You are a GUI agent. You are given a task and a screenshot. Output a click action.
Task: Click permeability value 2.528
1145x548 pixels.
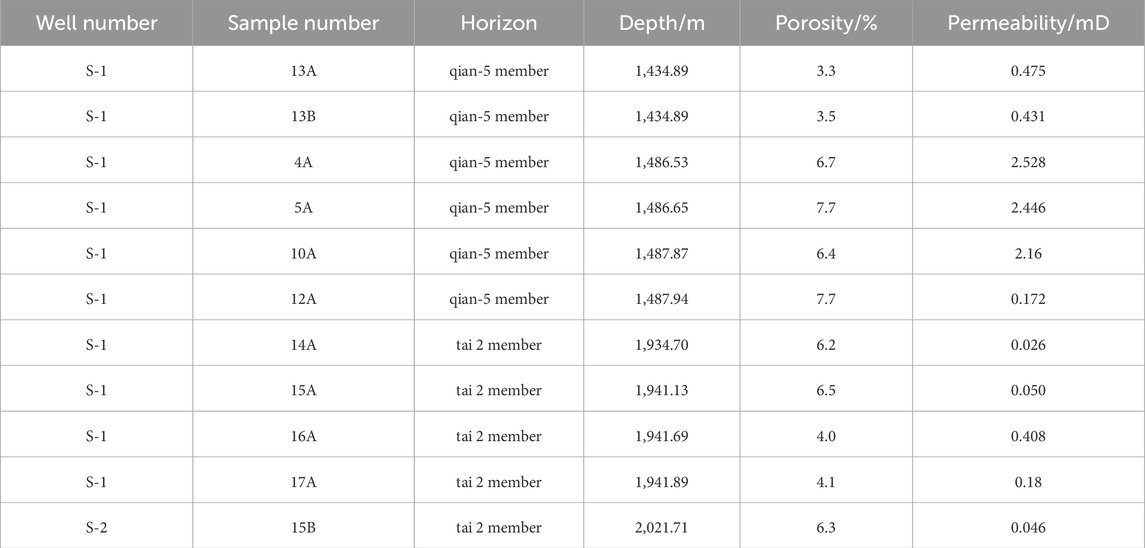[1027, 162]
